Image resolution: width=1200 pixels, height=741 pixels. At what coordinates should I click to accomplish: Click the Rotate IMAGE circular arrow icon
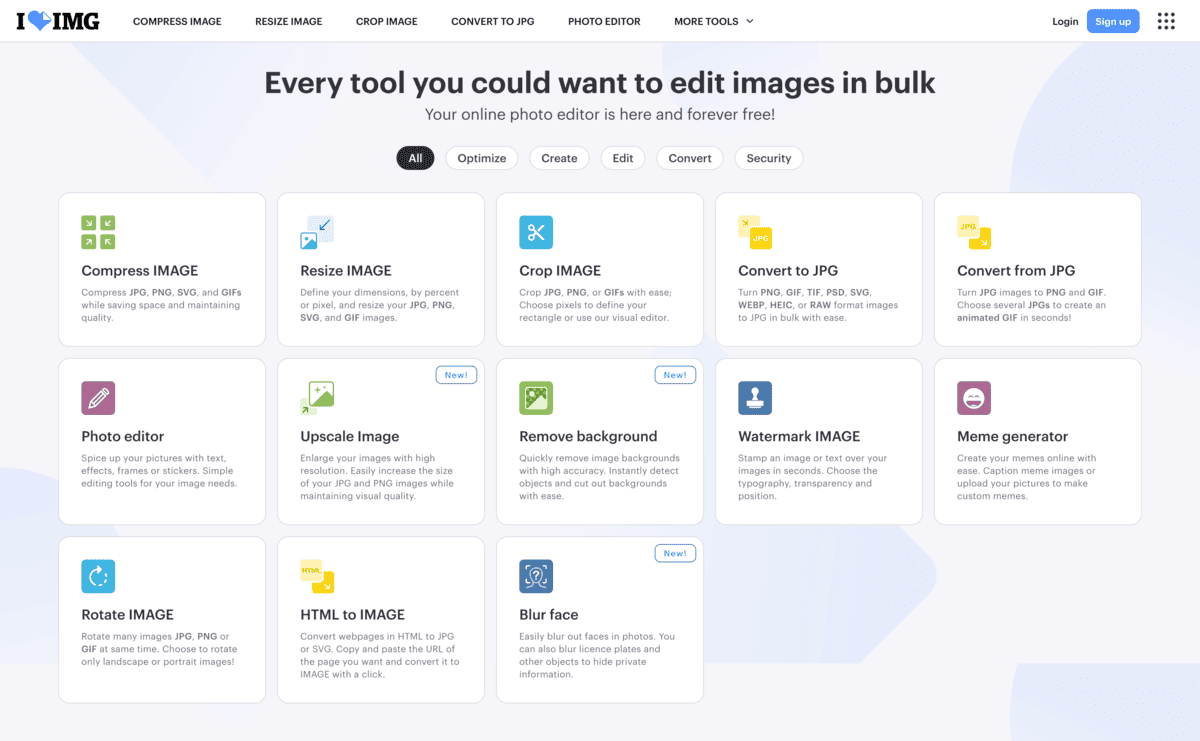(98, 576)
